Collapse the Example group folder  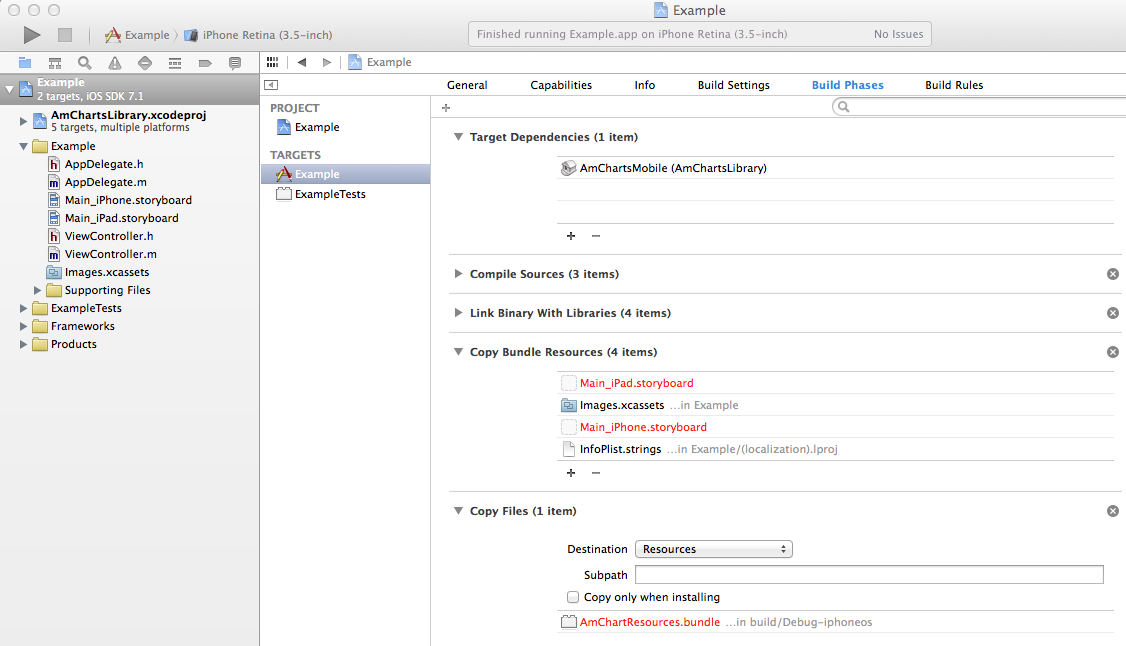point(23,146)
